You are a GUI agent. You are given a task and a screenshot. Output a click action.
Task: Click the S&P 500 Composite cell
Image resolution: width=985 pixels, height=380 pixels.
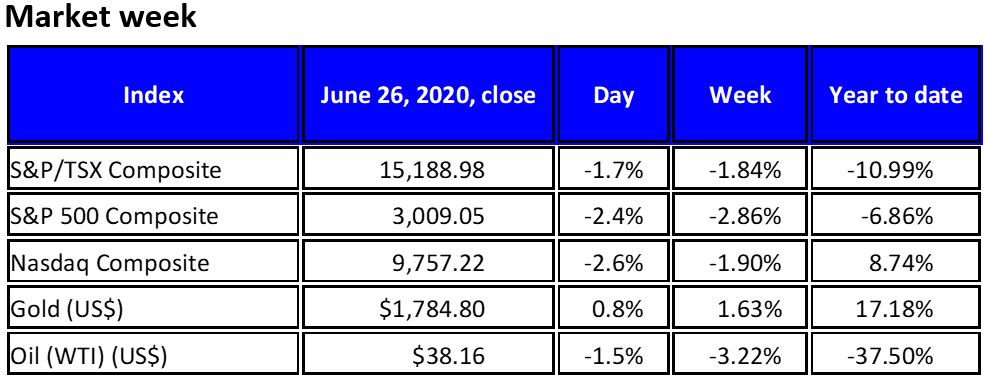153,215
